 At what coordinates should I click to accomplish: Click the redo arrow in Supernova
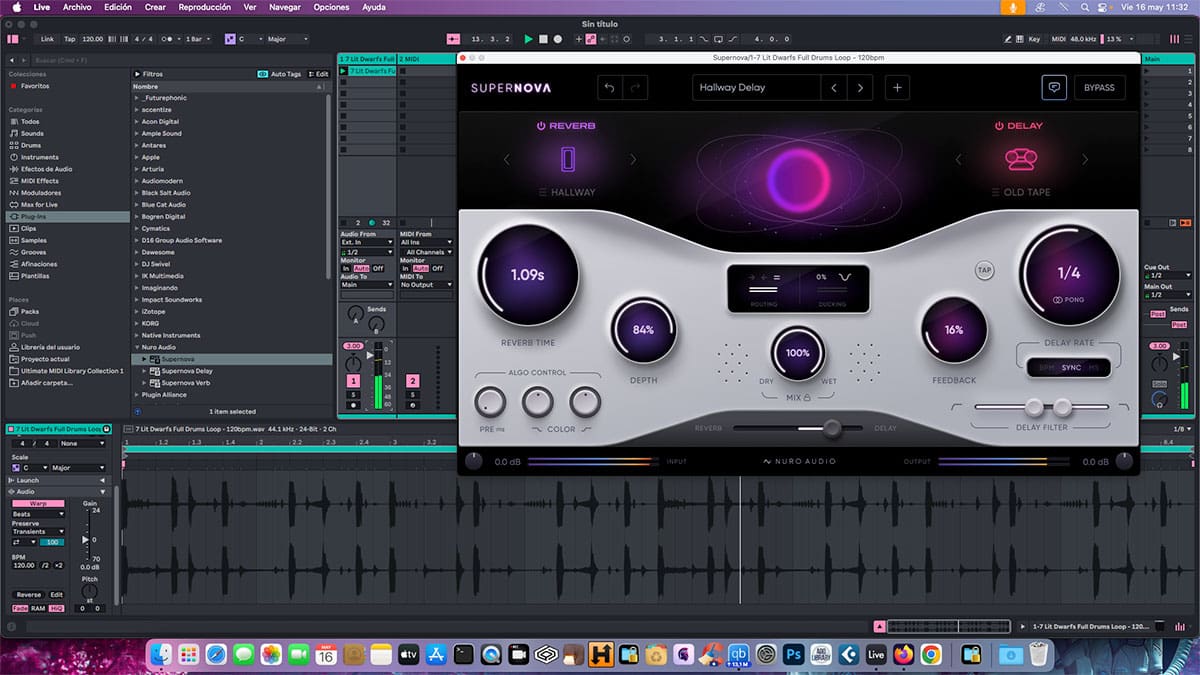click(635, 88)
